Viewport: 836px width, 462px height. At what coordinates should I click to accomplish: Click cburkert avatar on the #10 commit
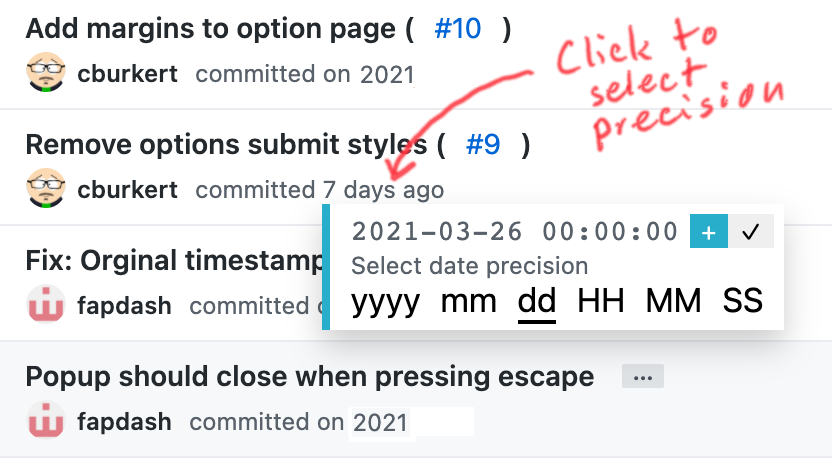coord(46,72)
